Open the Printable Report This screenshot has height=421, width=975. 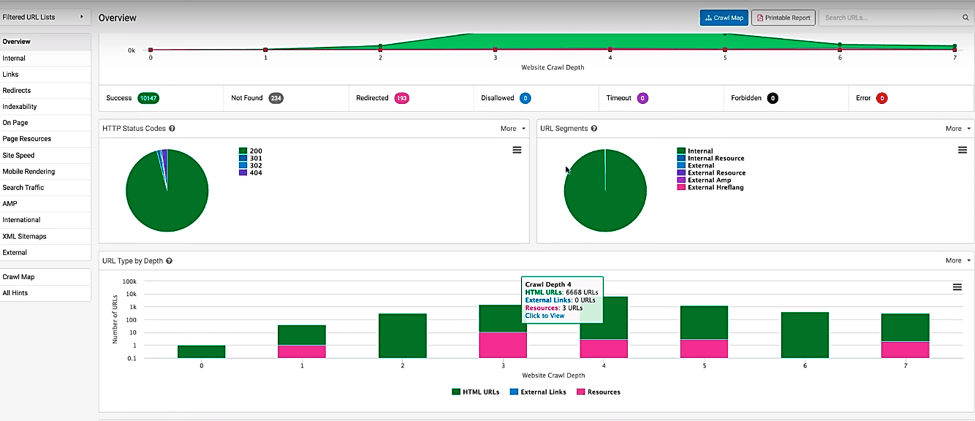coord(783,17)
